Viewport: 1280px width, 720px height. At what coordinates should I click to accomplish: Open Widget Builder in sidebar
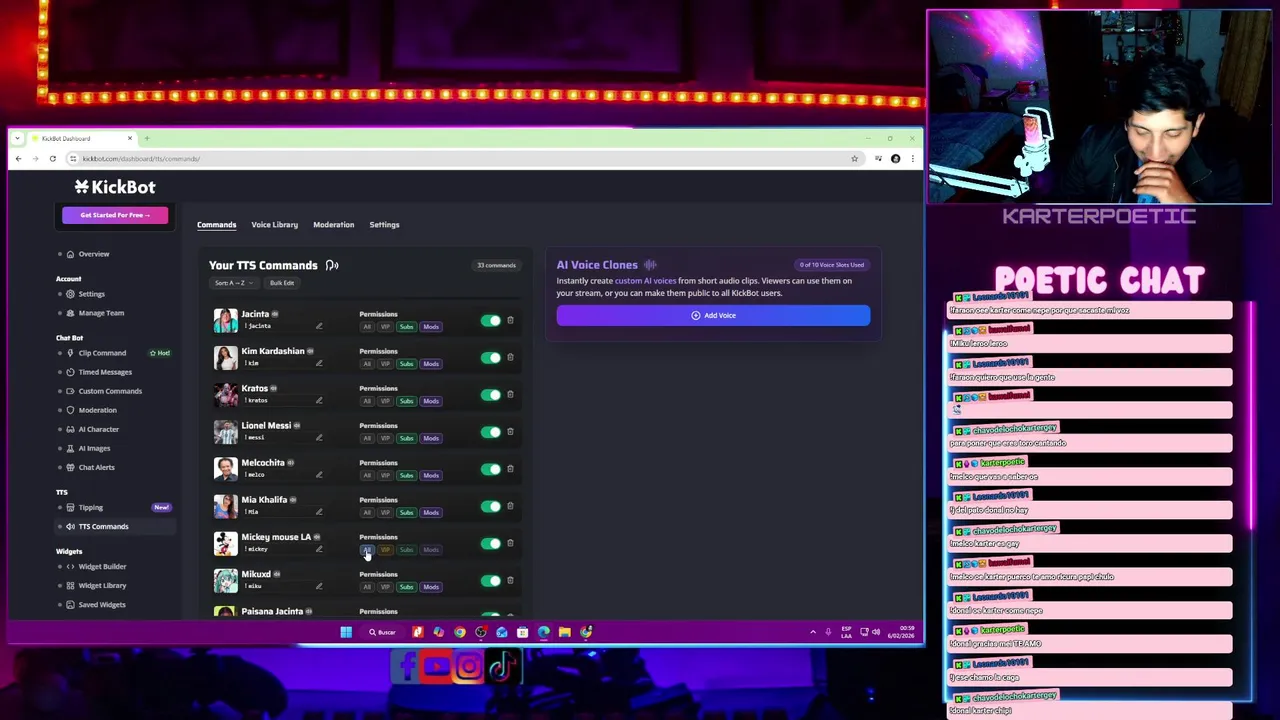point(102,566)
